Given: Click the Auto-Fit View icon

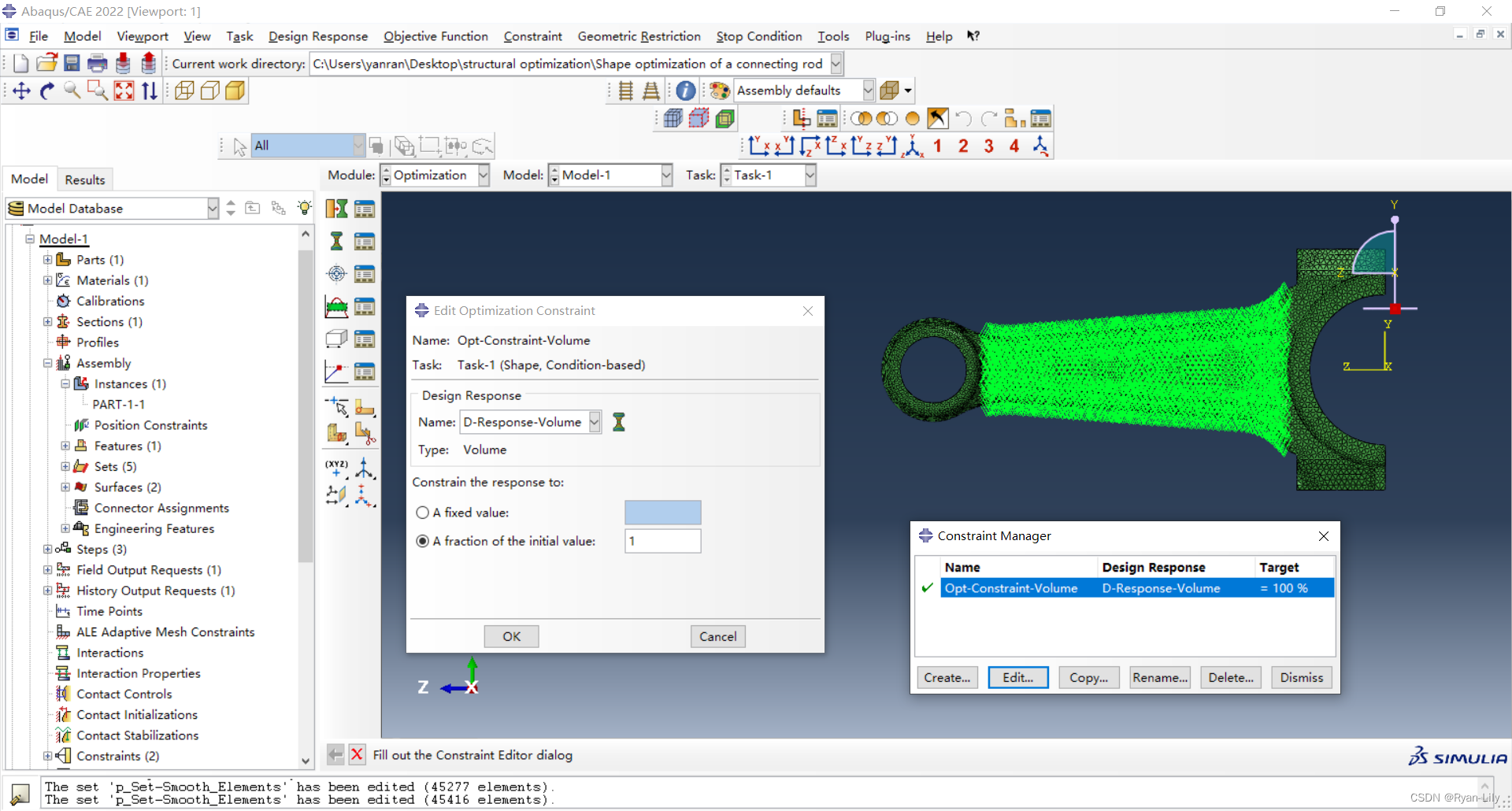Looking at the screenshot, I should point(124,91).
